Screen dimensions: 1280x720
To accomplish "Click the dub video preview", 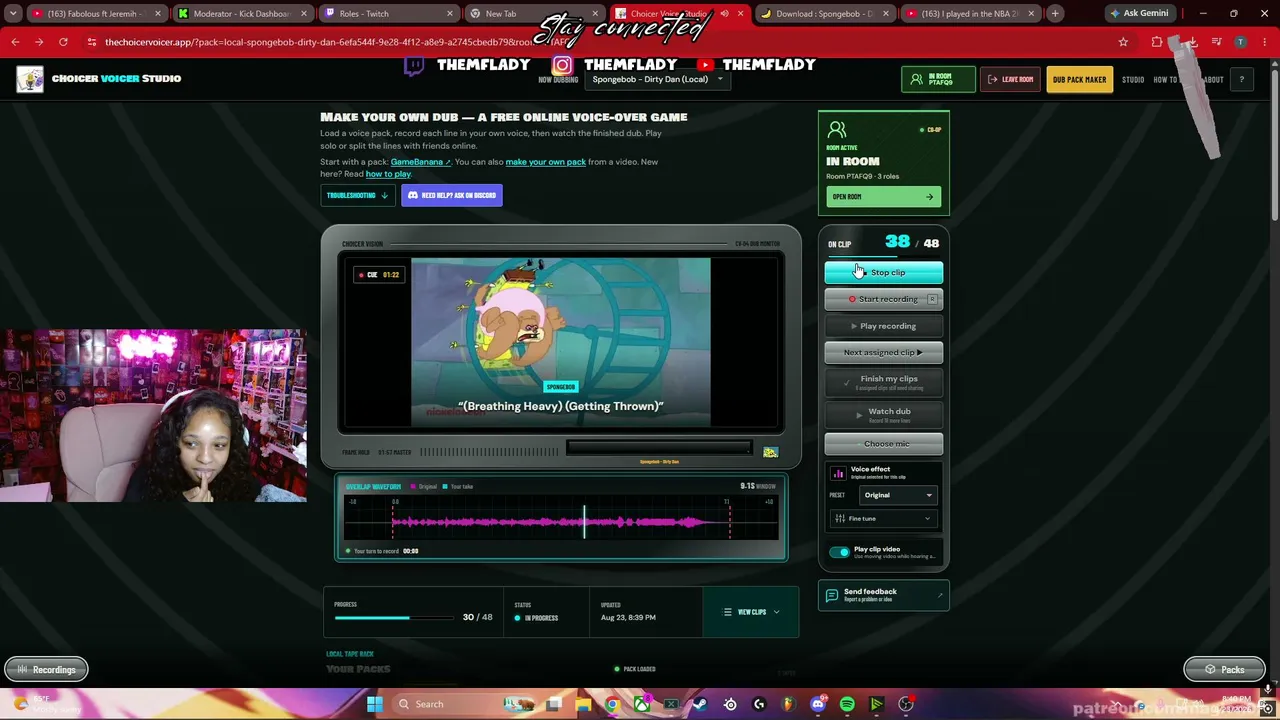I will pos(561,342).
